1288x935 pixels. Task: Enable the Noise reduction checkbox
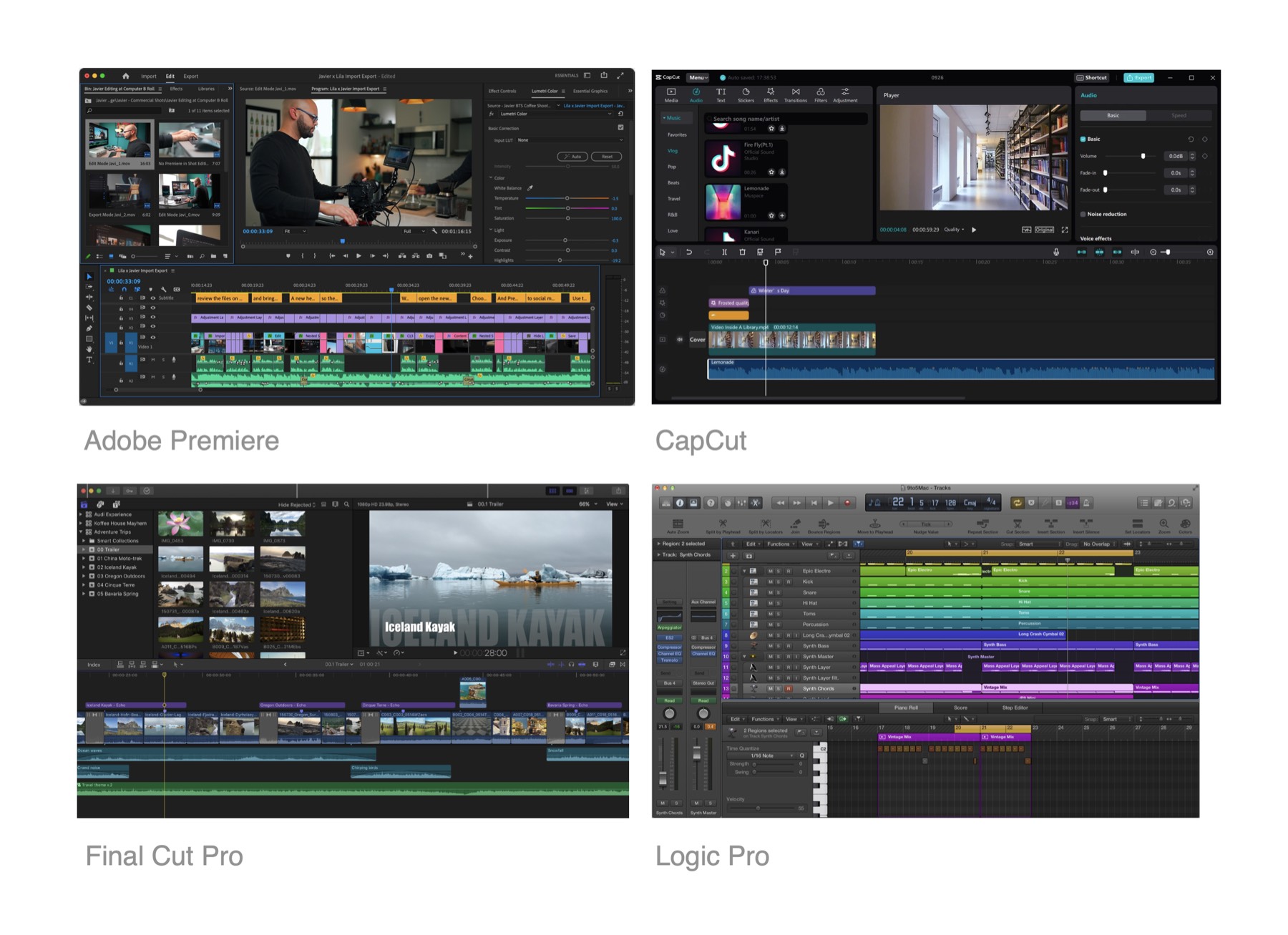(1083, 214)
